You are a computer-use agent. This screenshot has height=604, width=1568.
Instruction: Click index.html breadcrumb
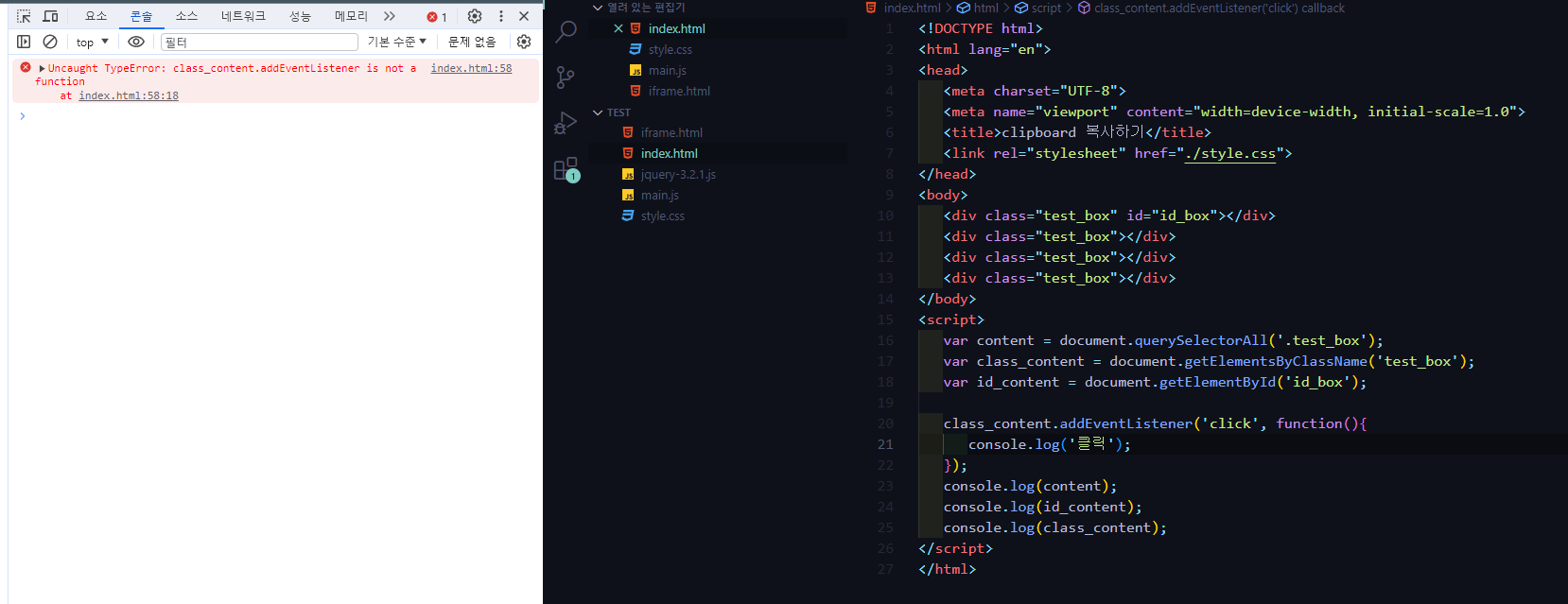(912, 8)
